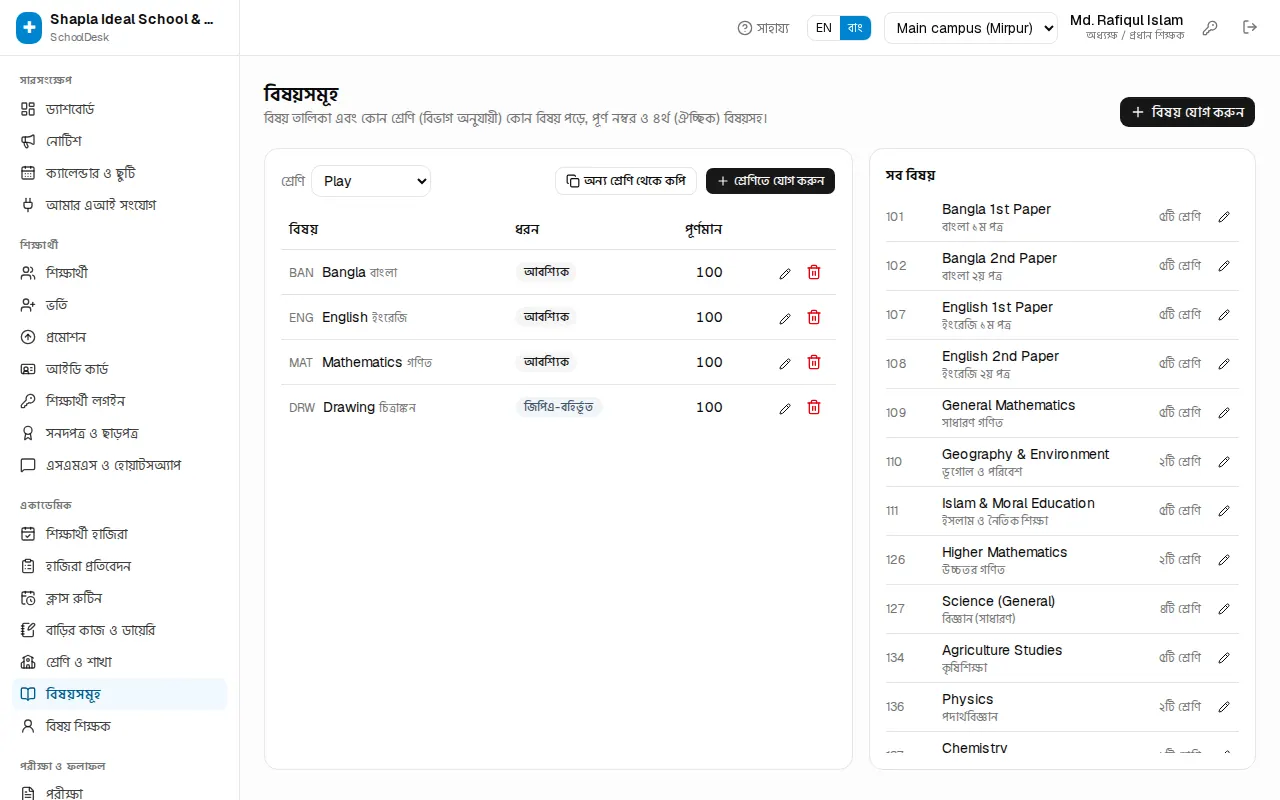Open নোটিশ in the sidebar

pyautogui.click(x=120, y=141)
